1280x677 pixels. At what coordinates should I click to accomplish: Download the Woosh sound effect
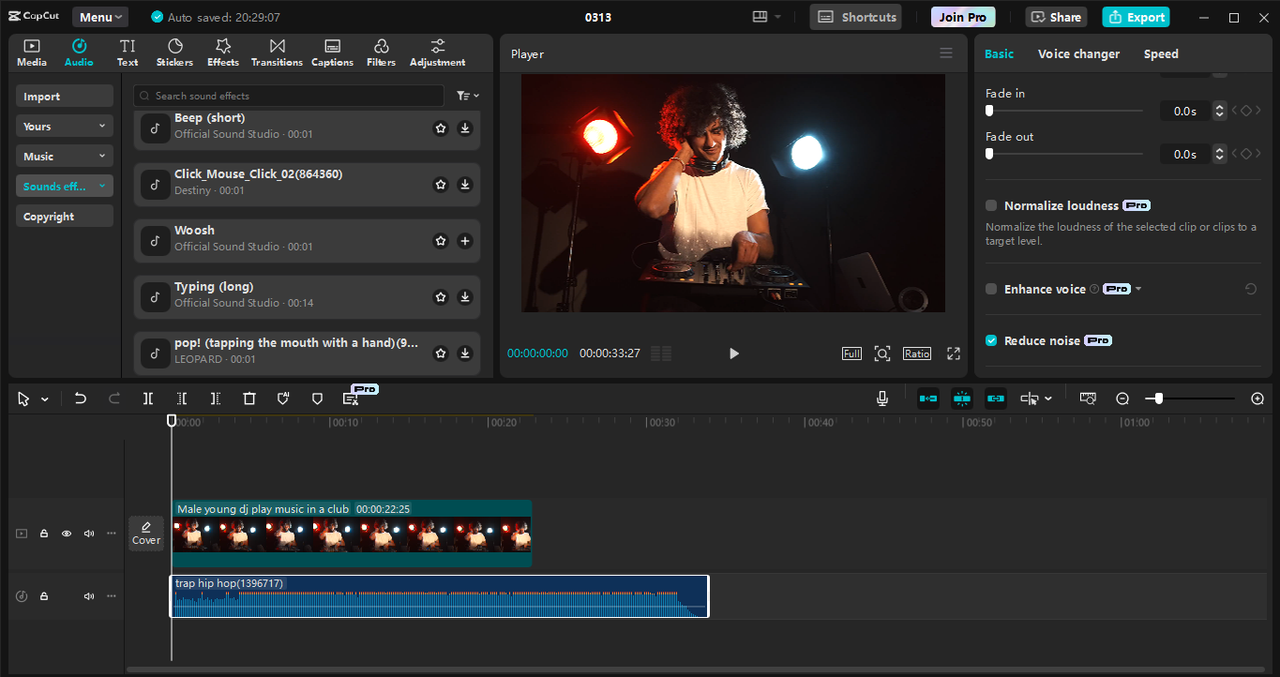pos(464,240)
